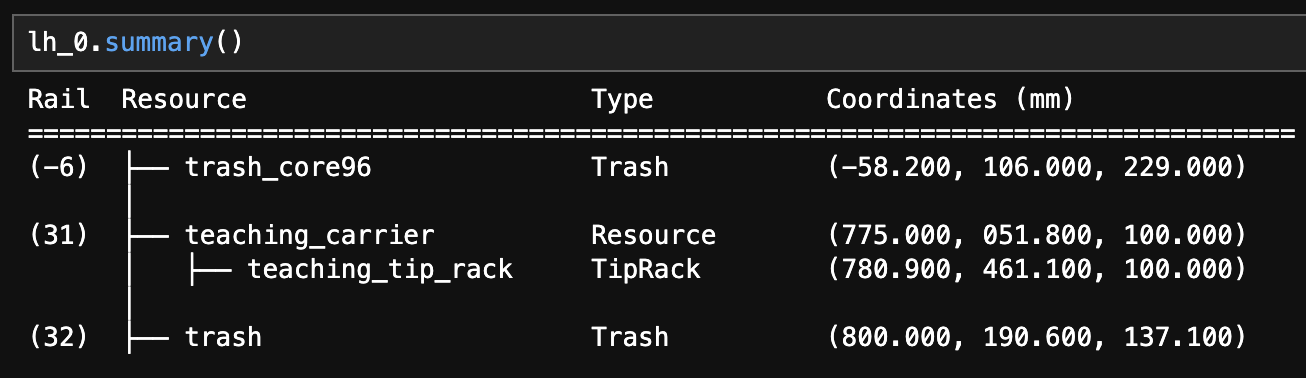
Task: Click the rail number (31)
Action: [59, 235]
